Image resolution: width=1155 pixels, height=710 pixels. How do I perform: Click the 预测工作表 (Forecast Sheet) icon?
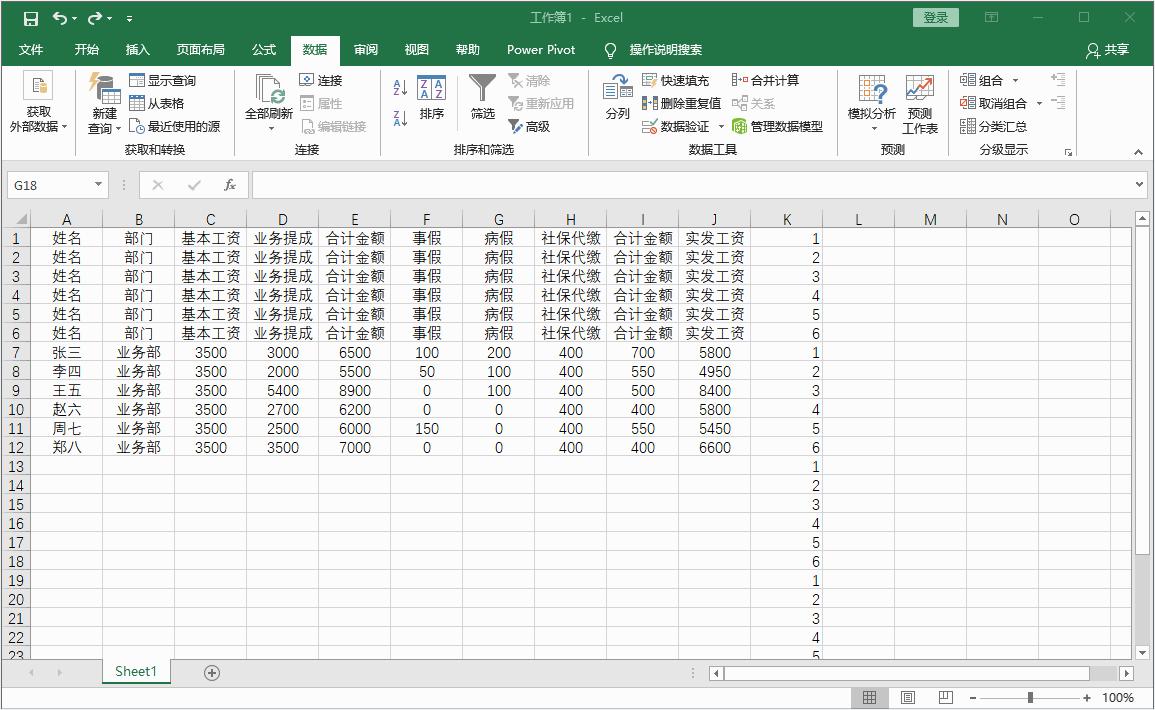919,103
